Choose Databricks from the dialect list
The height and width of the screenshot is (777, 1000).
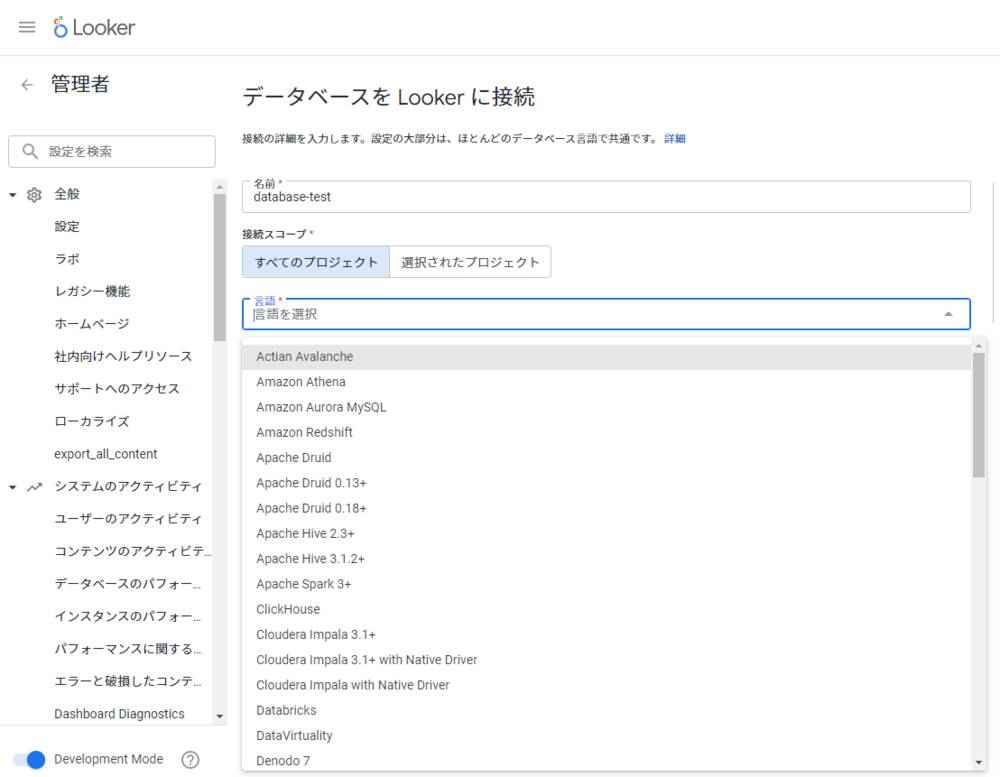click(x=286, y=710)
